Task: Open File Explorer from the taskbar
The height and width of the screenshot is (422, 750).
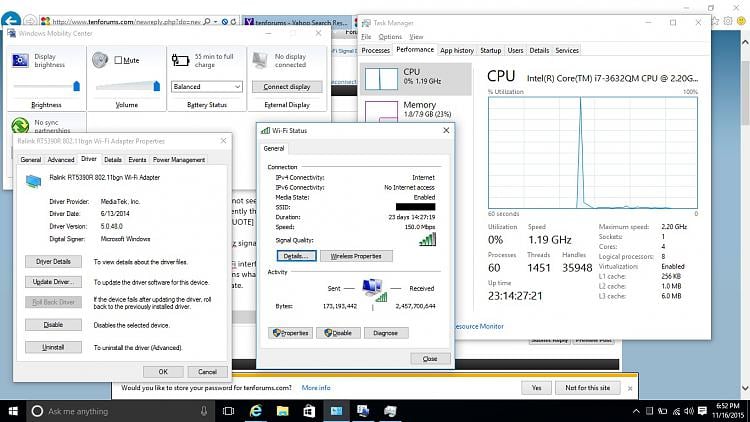Action: [x=283, y=411]
